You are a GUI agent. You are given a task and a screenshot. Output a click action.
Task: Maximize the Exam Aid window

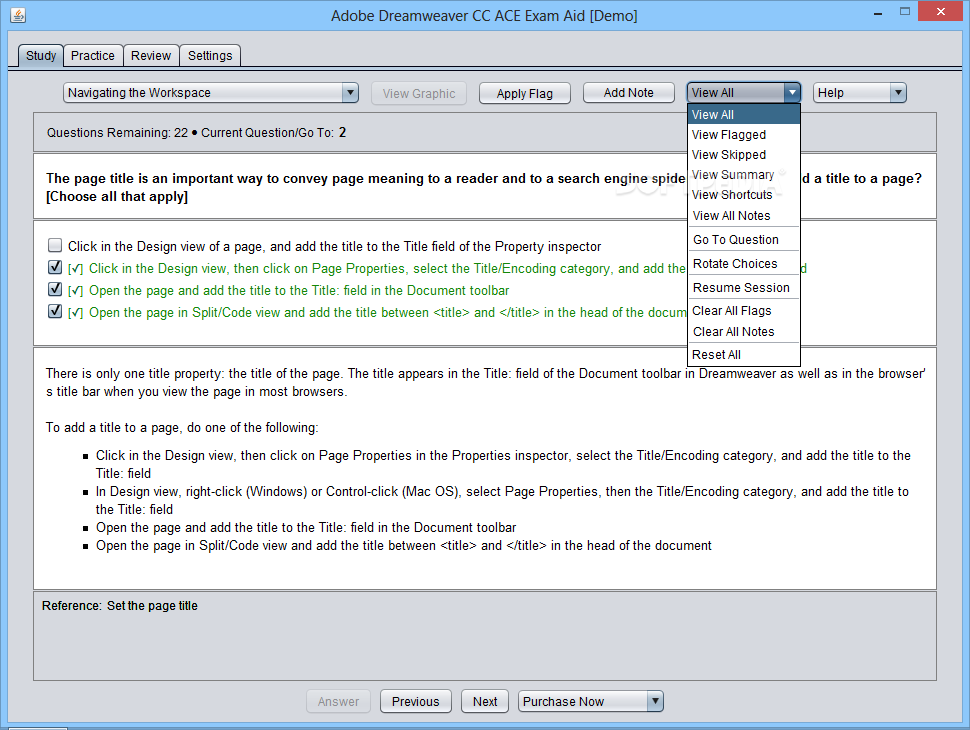click(904, 12)
